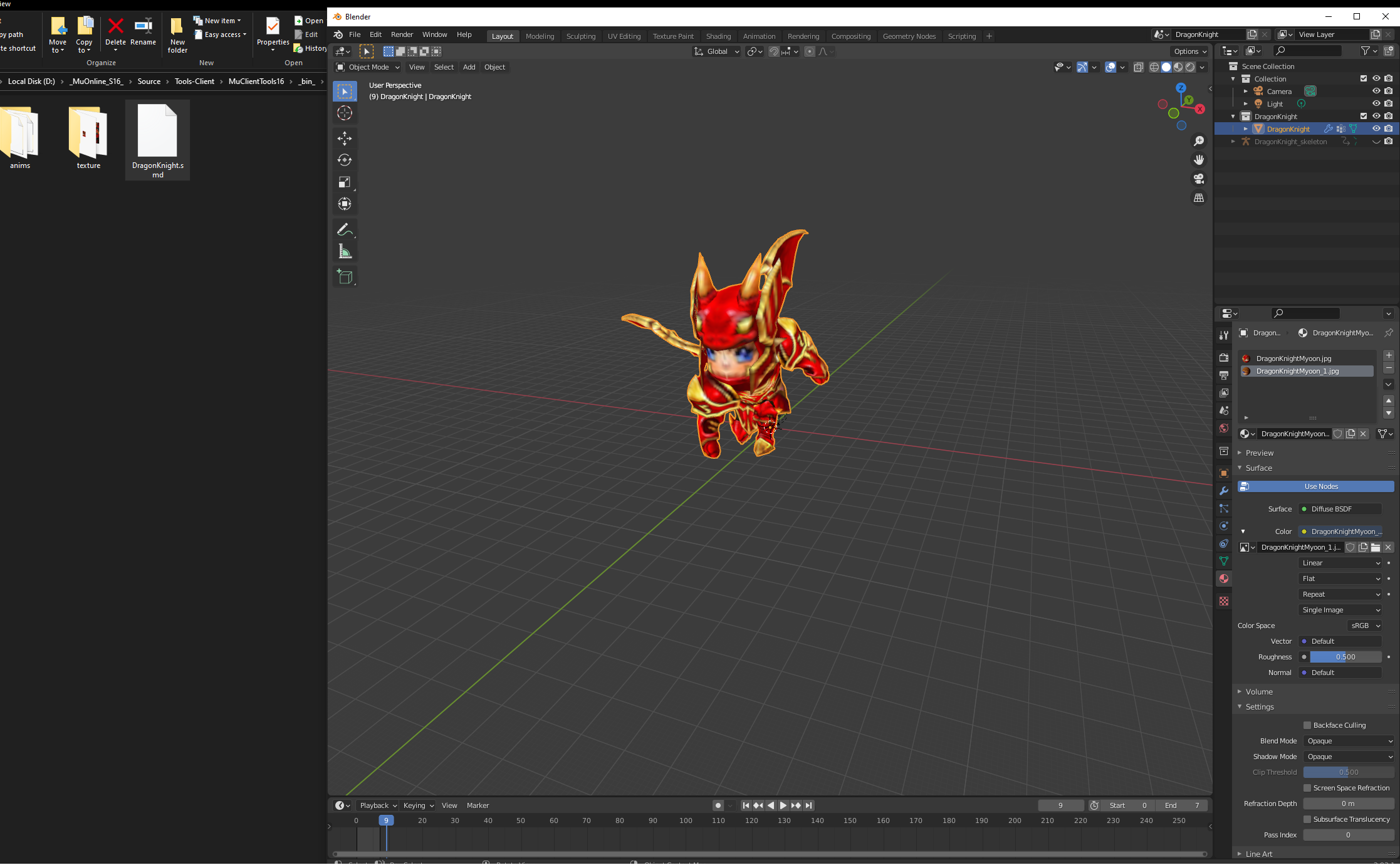Play the animation forward

(x=783, y=806)
